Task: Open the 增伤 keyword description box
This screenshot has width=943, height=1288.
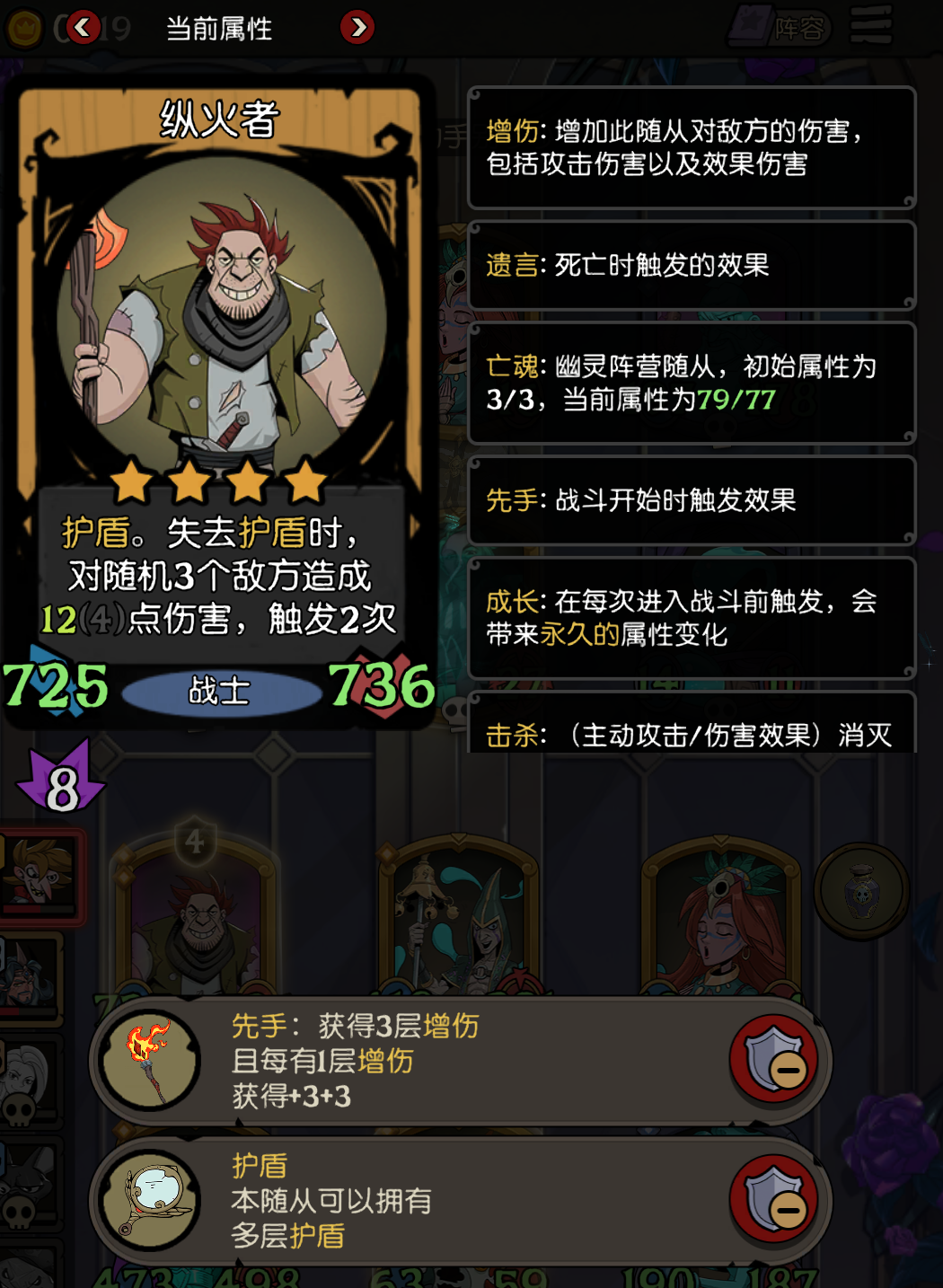Action: (x=692, y=148)
